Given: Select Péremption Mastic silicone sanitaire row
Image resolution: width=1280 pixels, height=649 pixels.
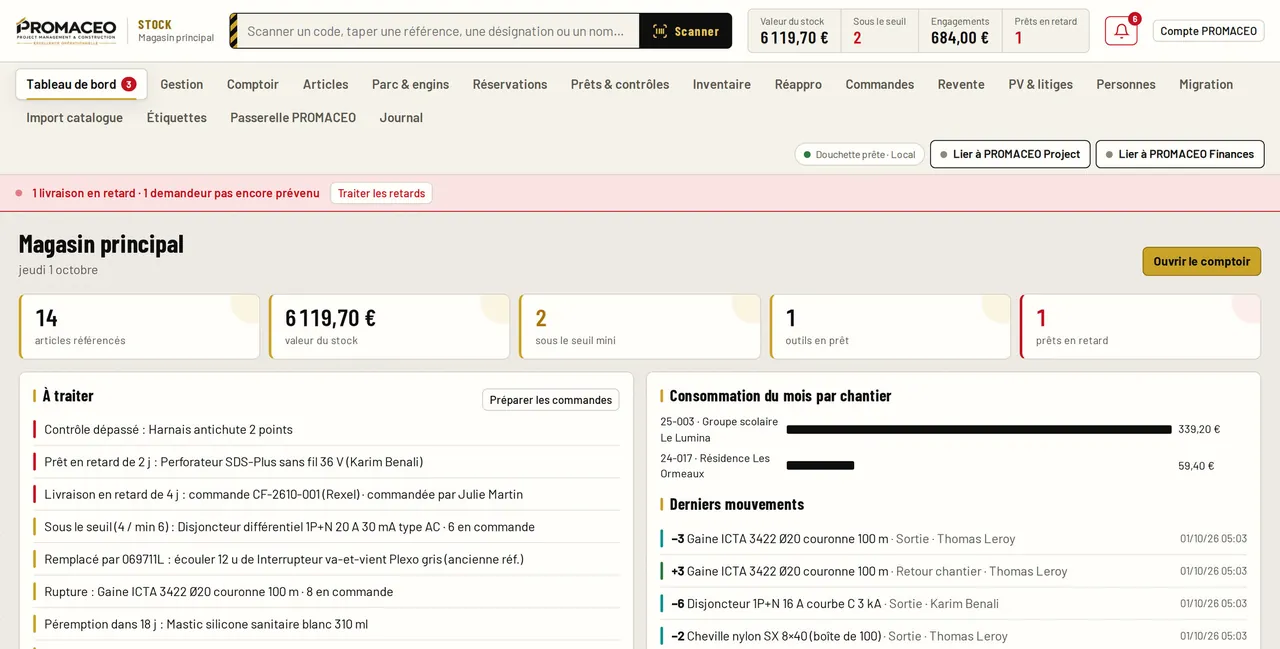Looking at the screenshot, I should tap(326, 624).
